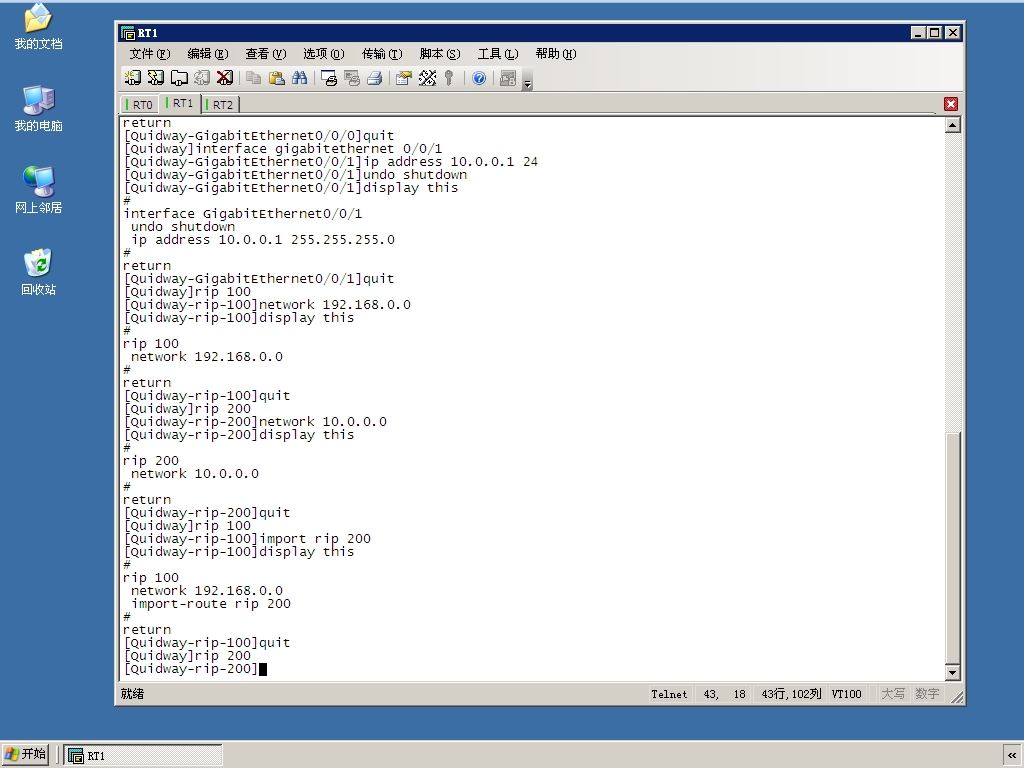Screen dimensions: 1024x768
Task: Expand the toolbar options arrow
Action: [x=528, y=81]
